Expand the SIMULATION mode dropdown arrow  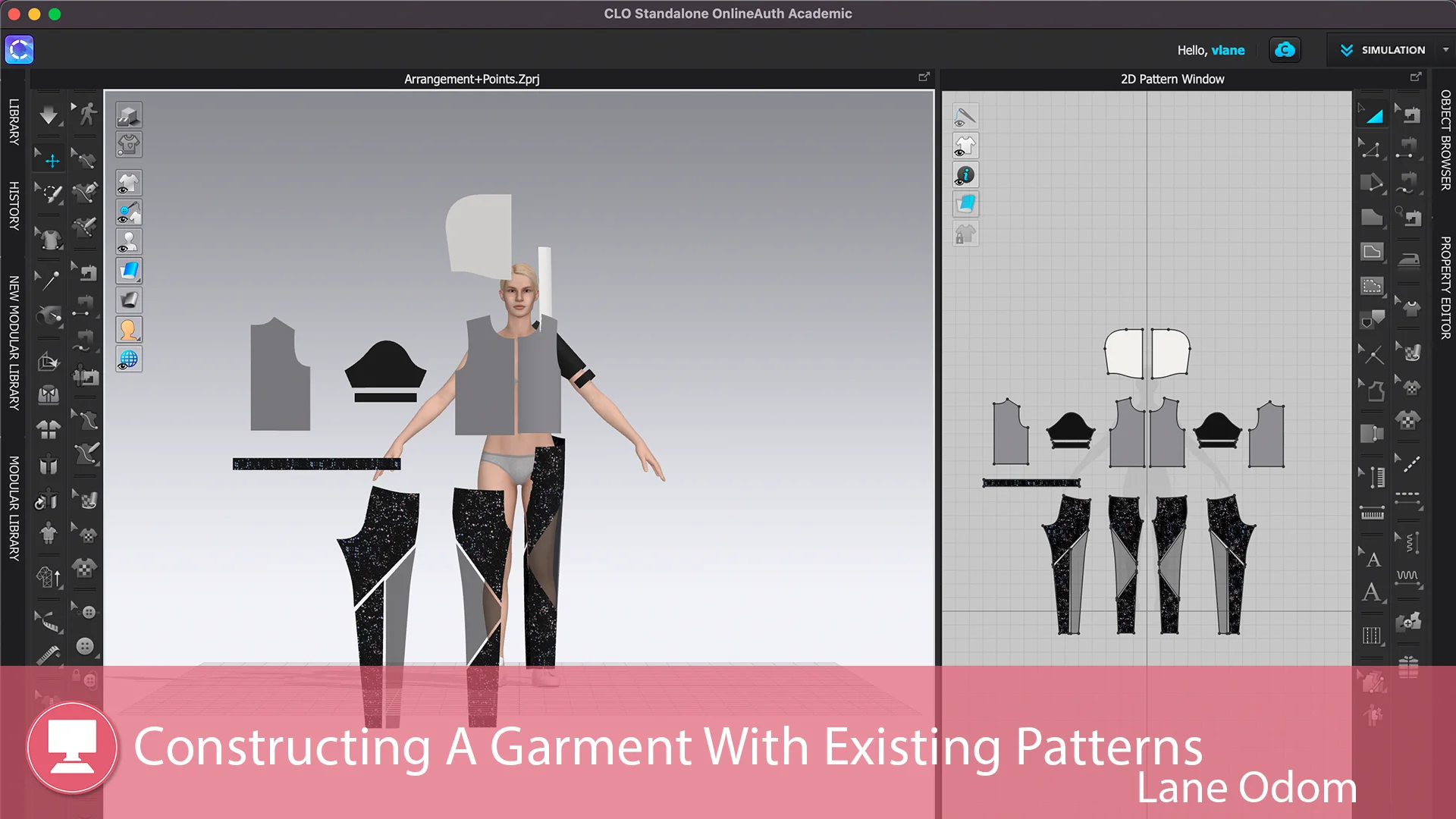pos(1445,50)
